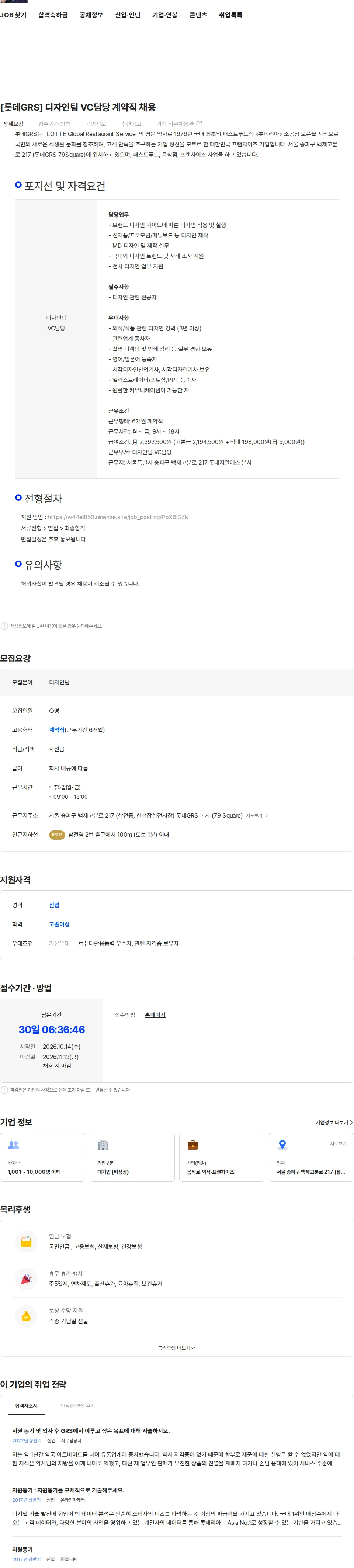The height and width of the screenshot is (1568, 354).
Task: Click the 온라인마케터 tag
Action: coord(72,1500)
